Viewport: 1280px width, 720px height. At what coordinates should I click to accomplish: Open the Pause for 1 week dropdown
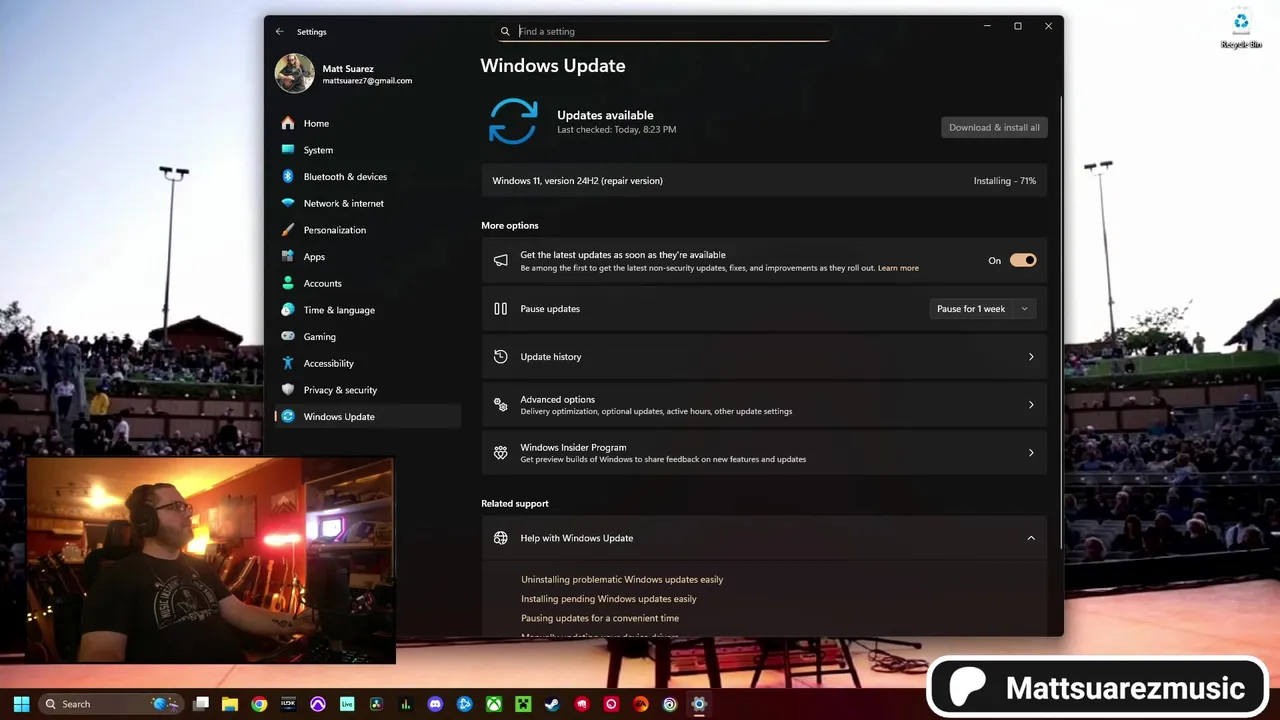click(982, 309)
